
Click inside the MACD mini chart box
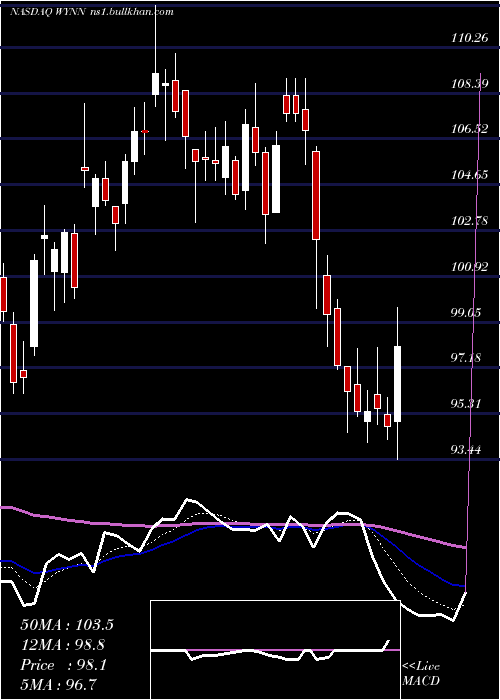pos(275,650)
